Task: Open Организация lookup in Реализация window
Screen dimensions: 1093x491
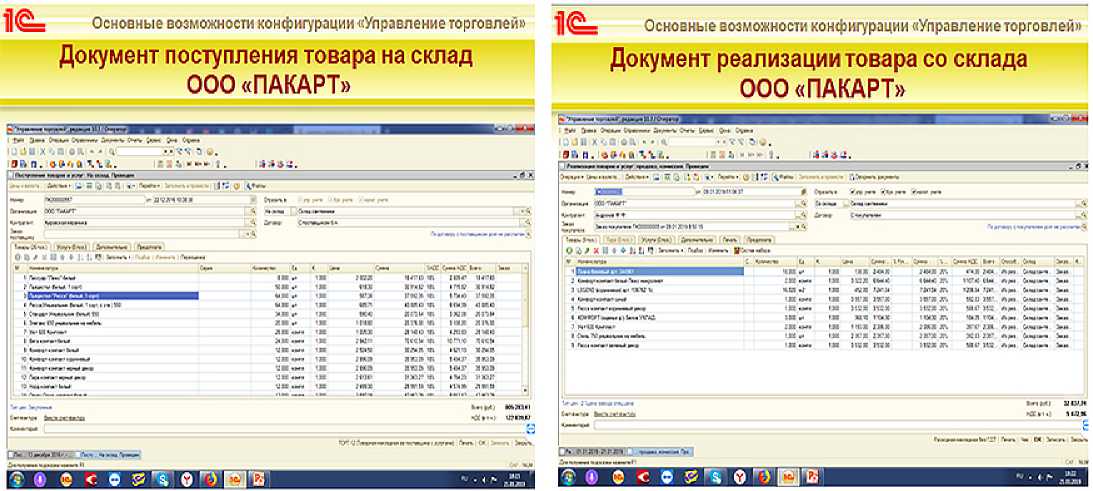Action: [x=804, y=204]
